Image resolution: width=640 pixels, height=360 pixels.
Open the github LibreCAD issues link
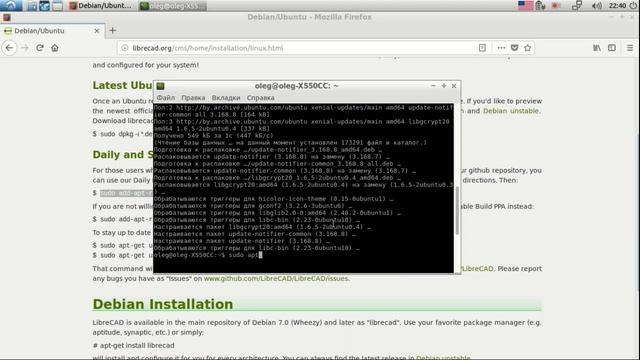(276, 278)
